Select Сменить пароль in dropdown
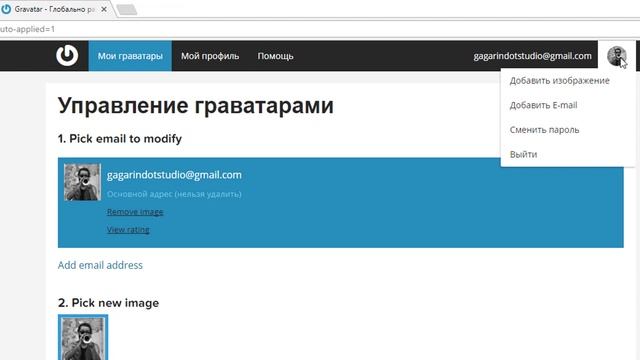Image resolution: width=640 pixels, height=360 pixels. (x=544, y=130)
